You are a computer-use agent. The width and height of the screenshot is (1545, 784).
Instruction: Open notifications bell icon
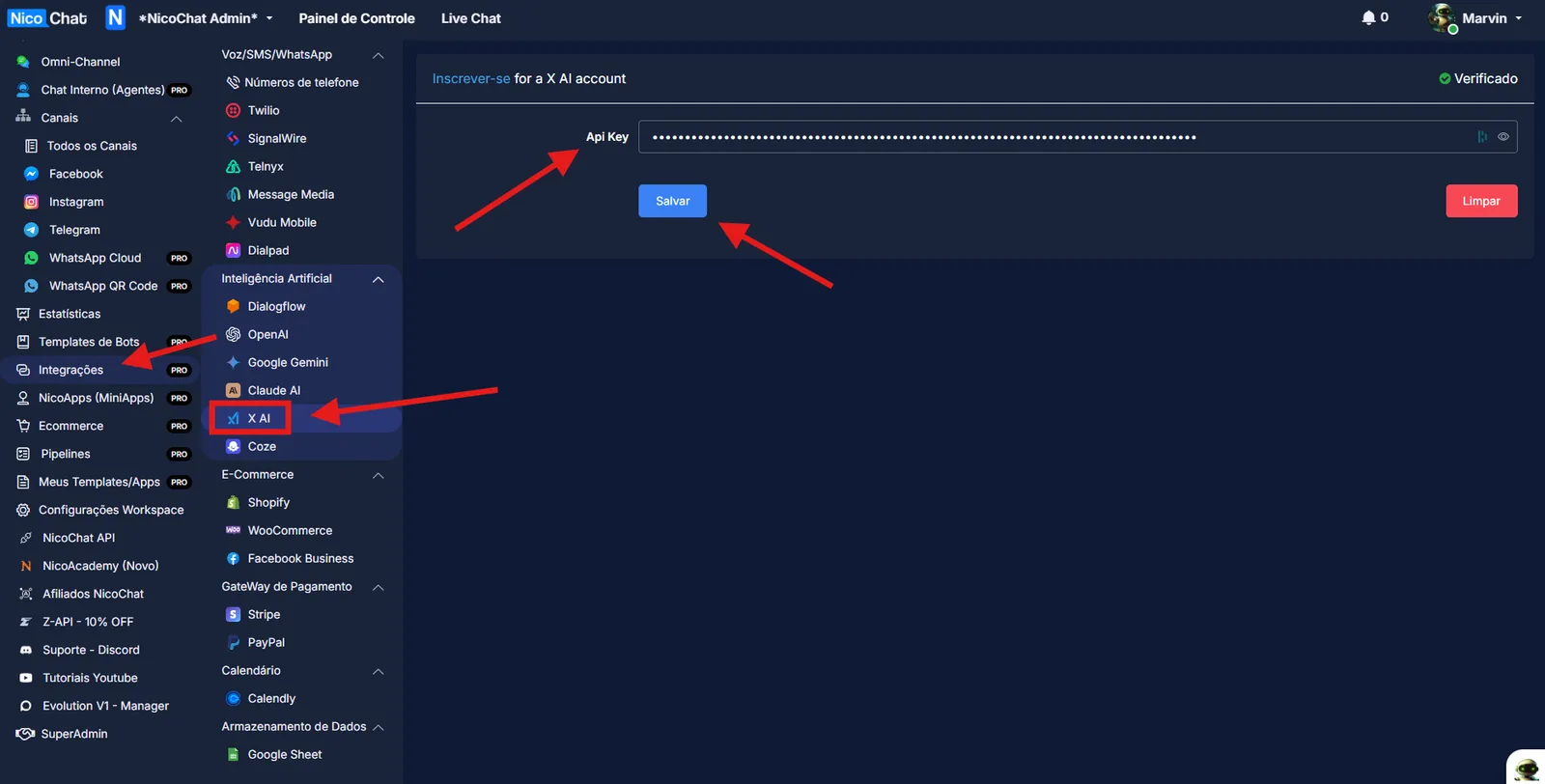(1368, 17)
